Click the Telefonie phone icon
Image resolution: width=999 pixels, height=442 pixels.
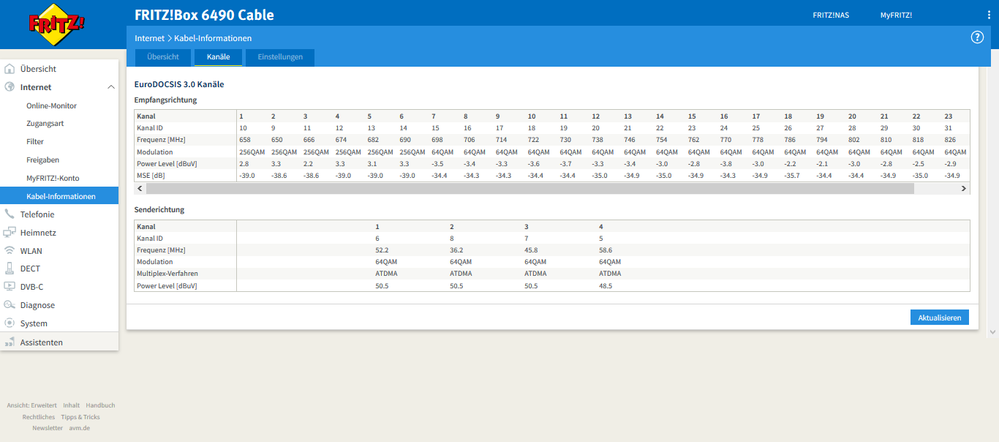pyautogui.click(x=10, y=215)
